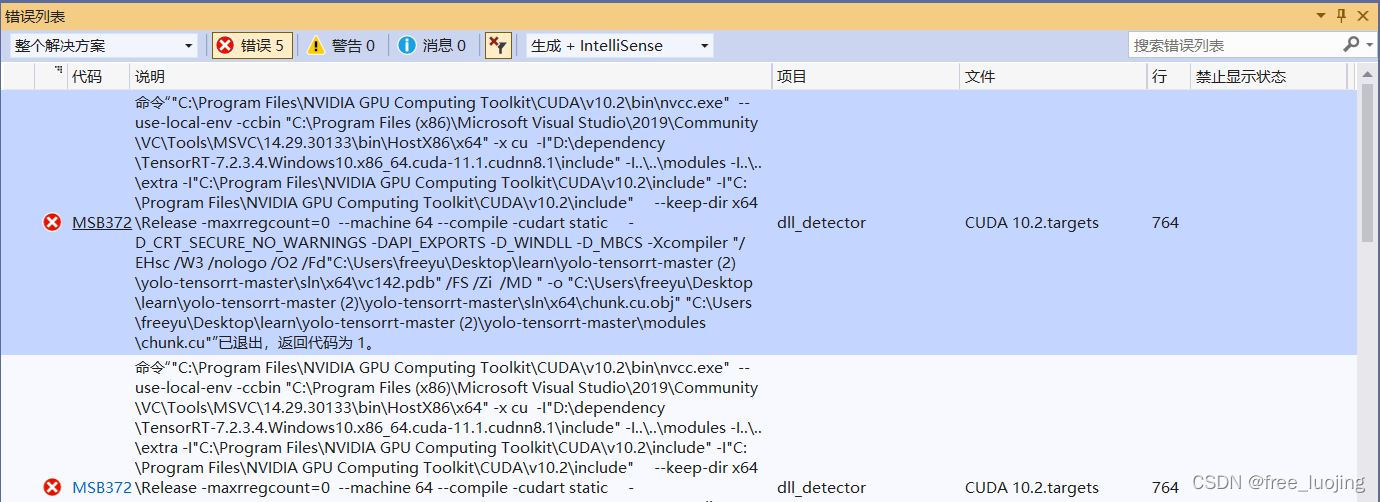The height and width of the screenshot is (502, 1380).
Task: Click line number 764 in first row
Action: (1165, 222)
